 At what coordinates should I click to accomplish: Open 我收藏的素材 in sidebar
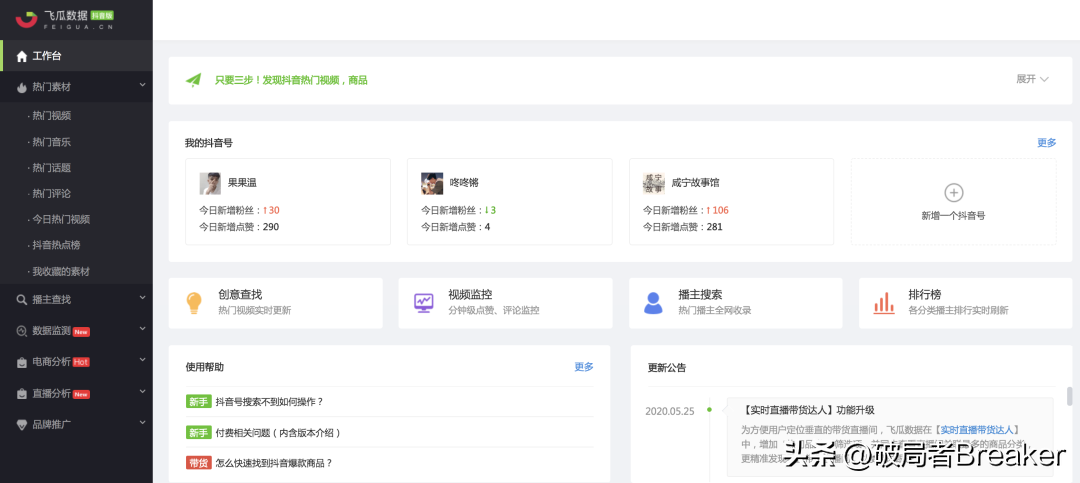tap(61, 271)
